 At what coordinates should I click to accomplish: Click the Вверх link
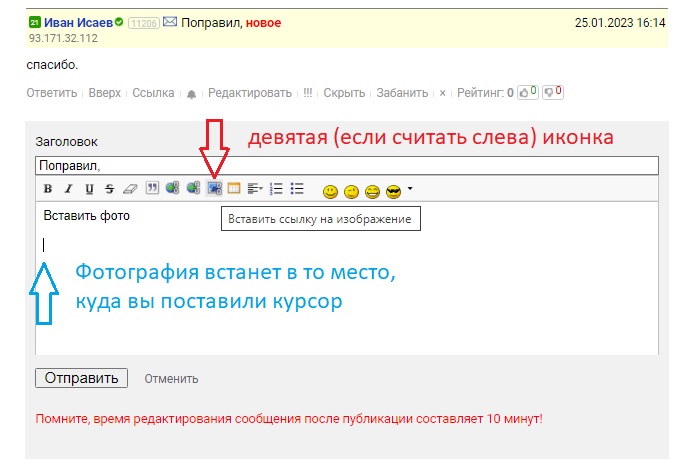point(104,93)
